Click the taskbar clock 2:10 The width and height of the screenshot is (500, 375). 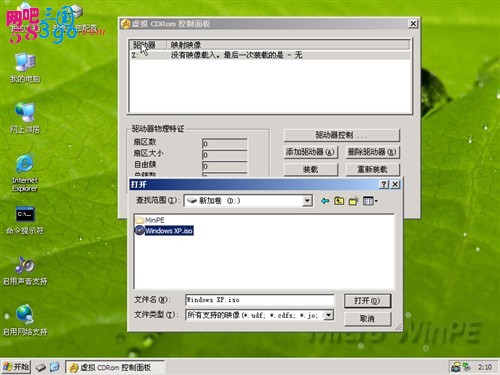[x=485, y=367]
